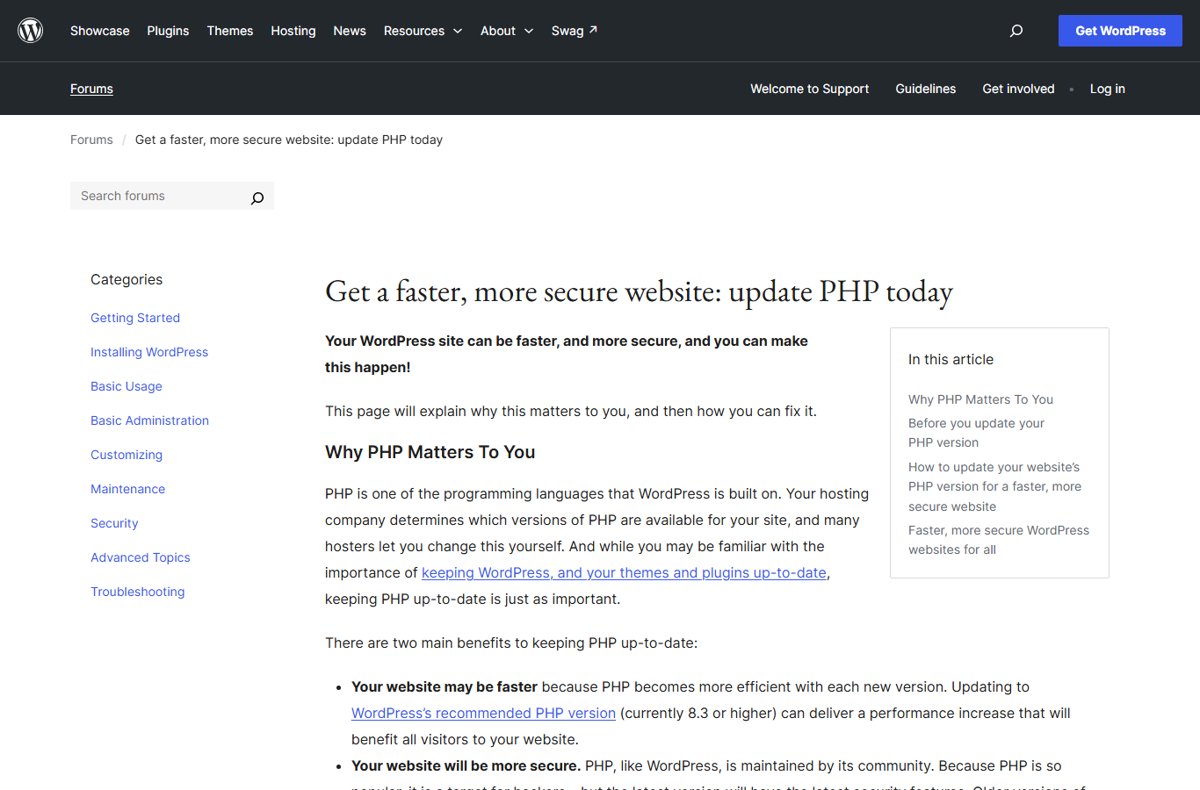Open the Get involved link
The image size is (1200, 790).
coord(1019,89)
